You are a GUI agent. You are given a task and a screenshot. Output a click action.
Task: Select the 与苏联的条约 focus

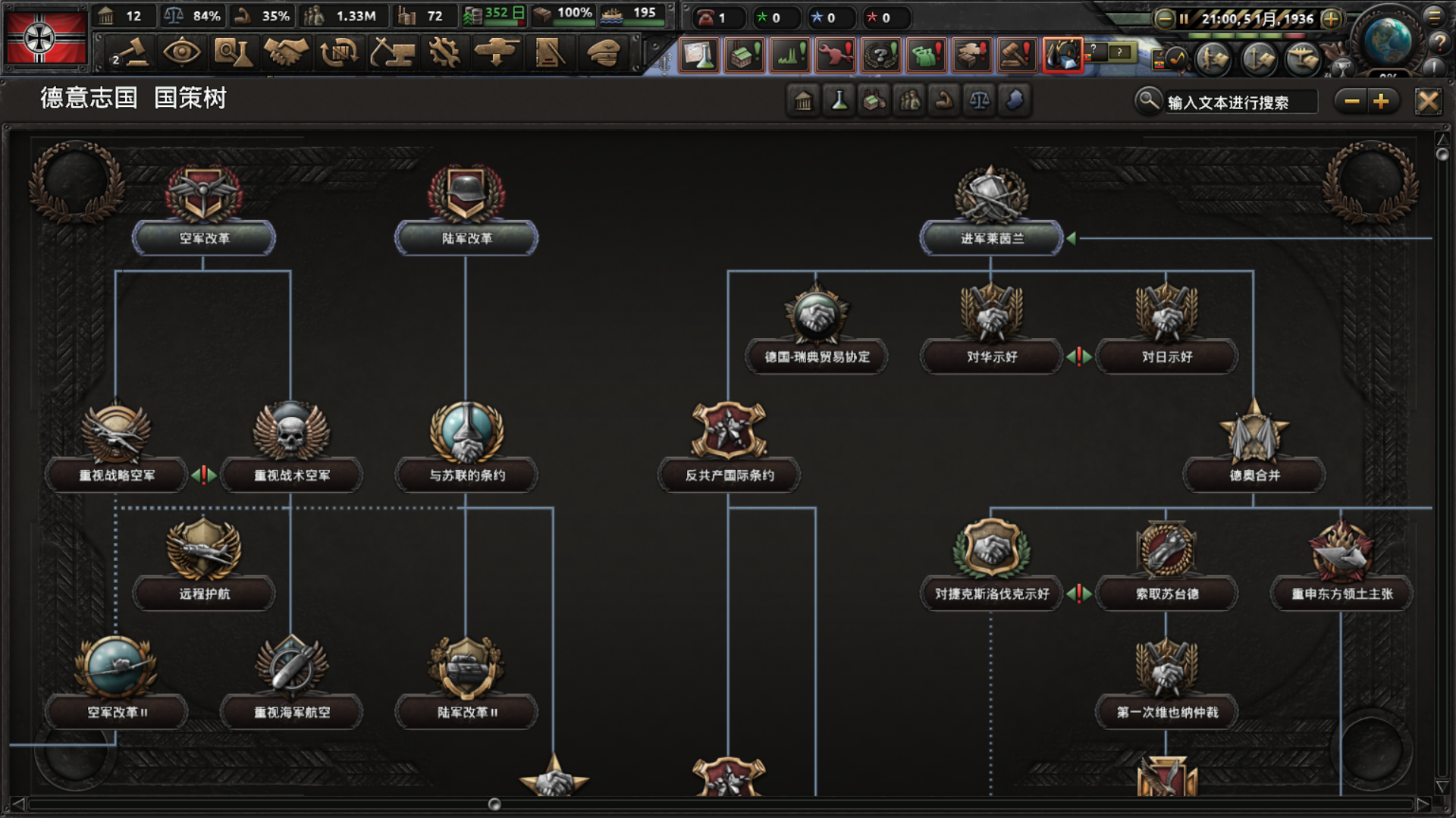click(466, 447)
